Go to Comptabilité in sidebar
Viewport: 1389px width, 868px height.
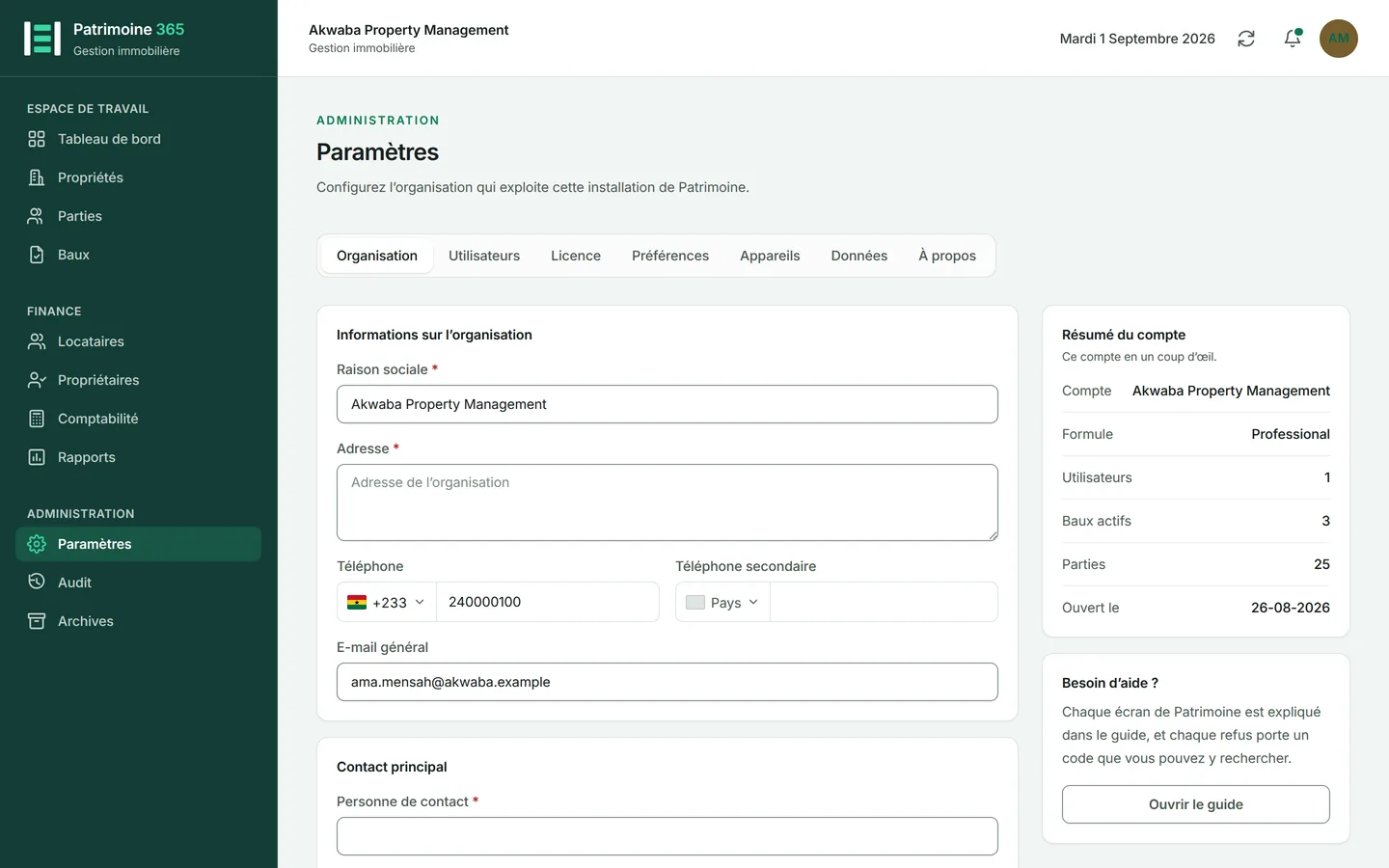138,419
